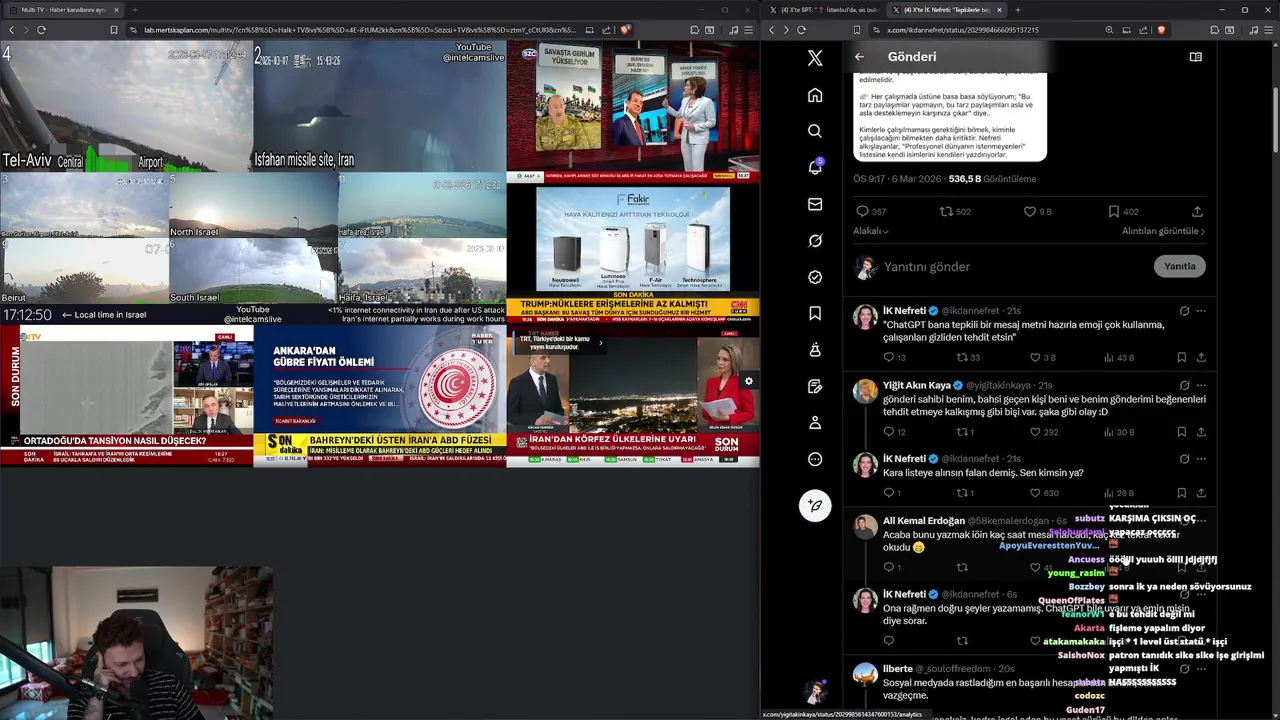The image size is (1280, 720).
Task: Click the 536,5 B Görüntüleme count
Action: tap(992, 179)
